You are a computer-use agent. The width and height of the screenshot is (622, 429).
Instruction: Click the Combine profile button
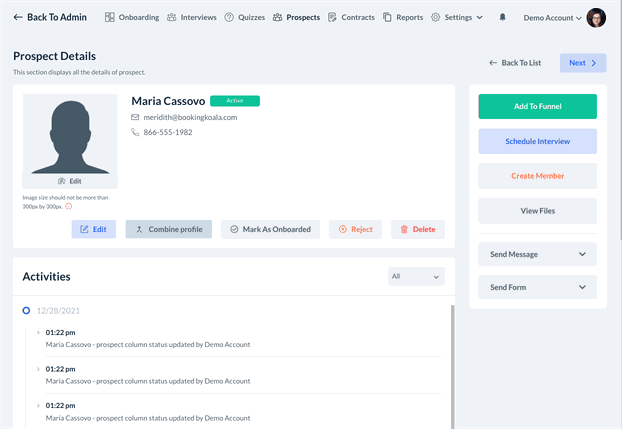pos(169,229)
